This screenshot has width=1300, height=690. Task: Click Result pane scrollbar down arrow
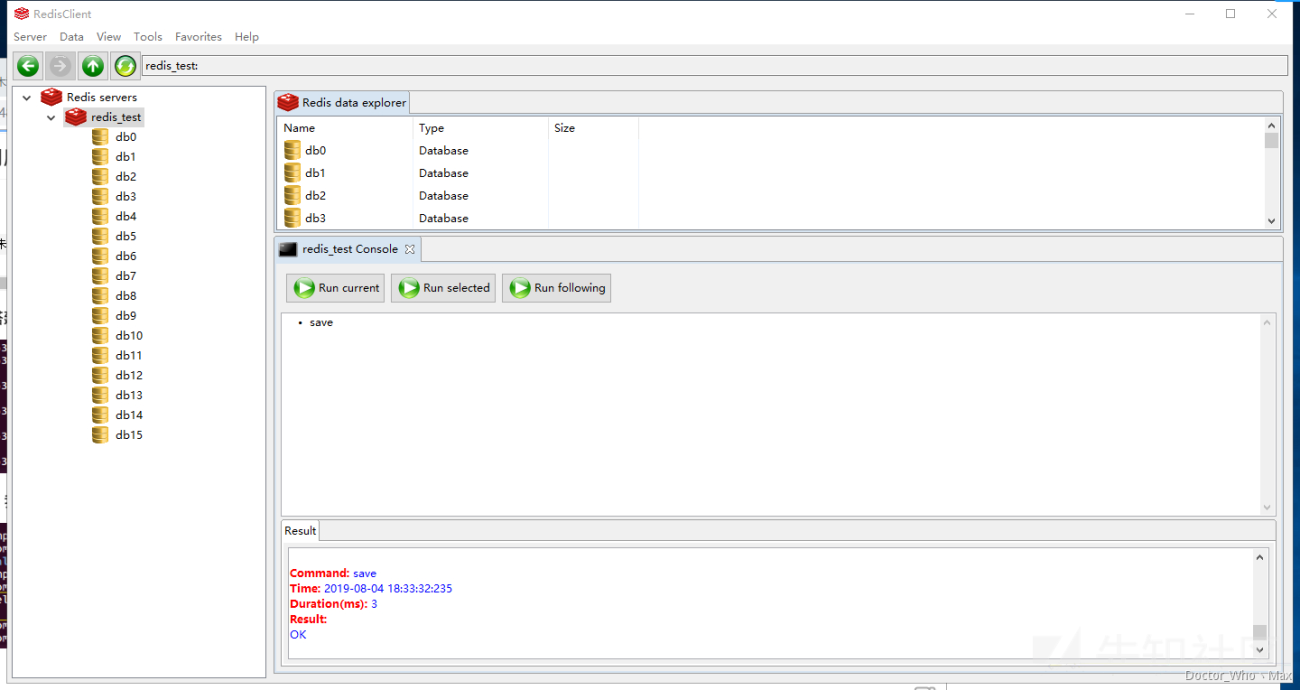coord(1260,649)
